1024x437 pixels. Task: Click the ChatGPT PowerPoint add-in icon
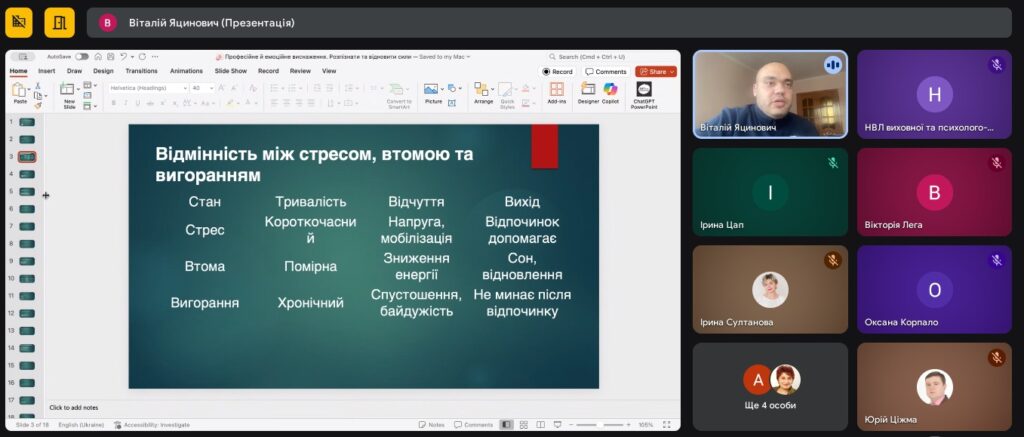[644, 90]
